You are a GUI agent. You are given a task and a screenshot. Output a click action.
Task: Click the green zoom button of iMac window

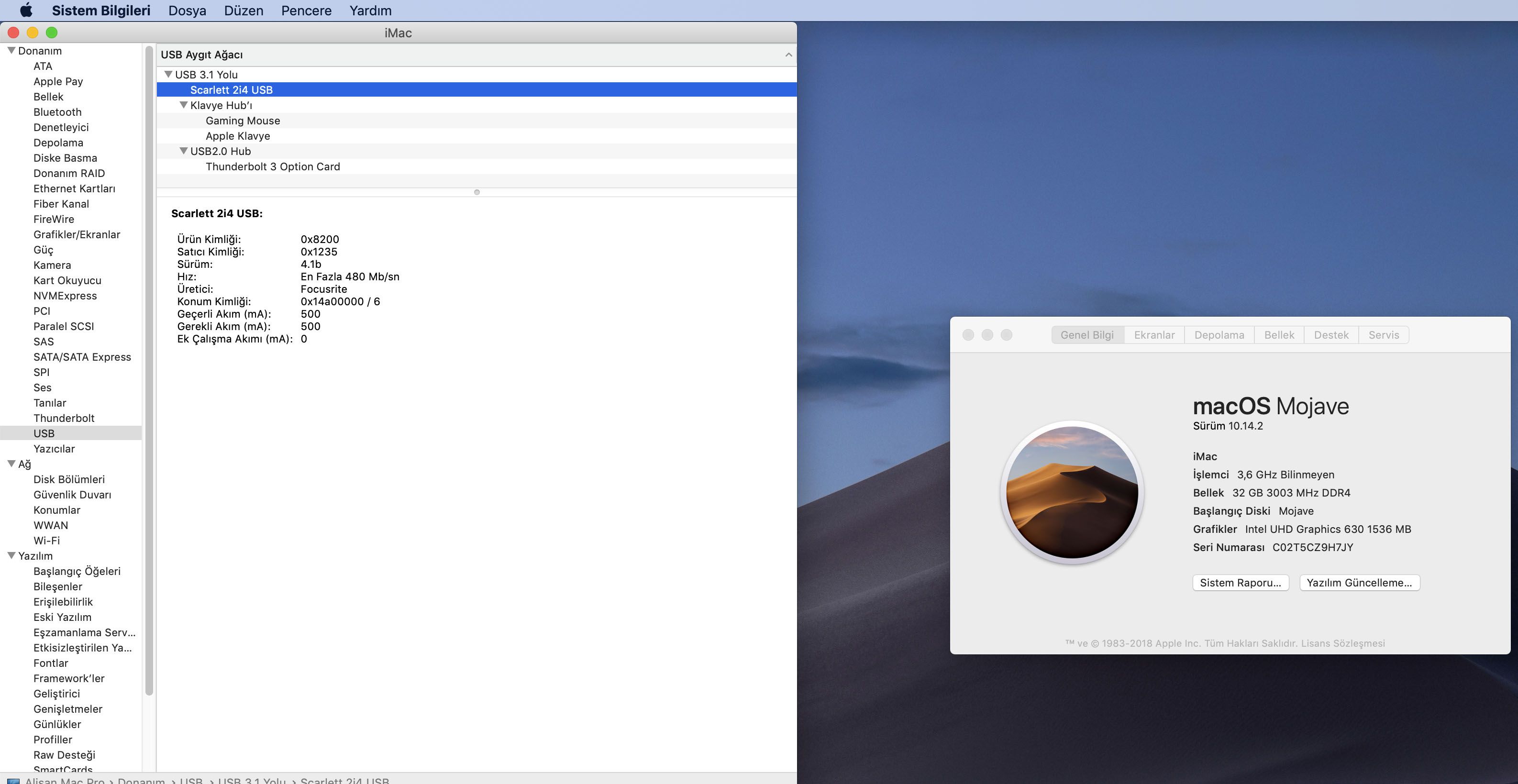pyautogui.click(x=52, y=33)
